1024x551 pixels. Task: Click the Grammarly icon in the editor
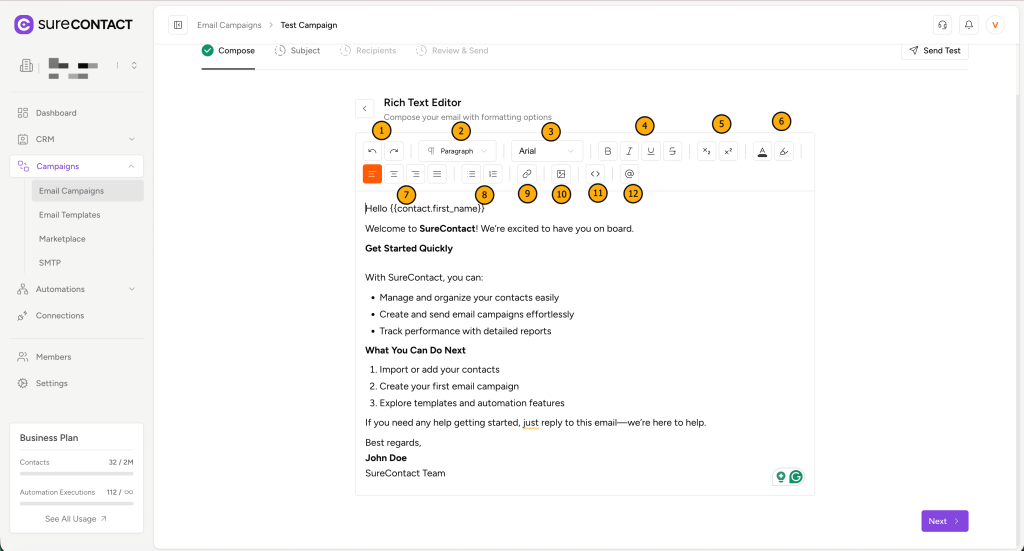tap(796, 477)
